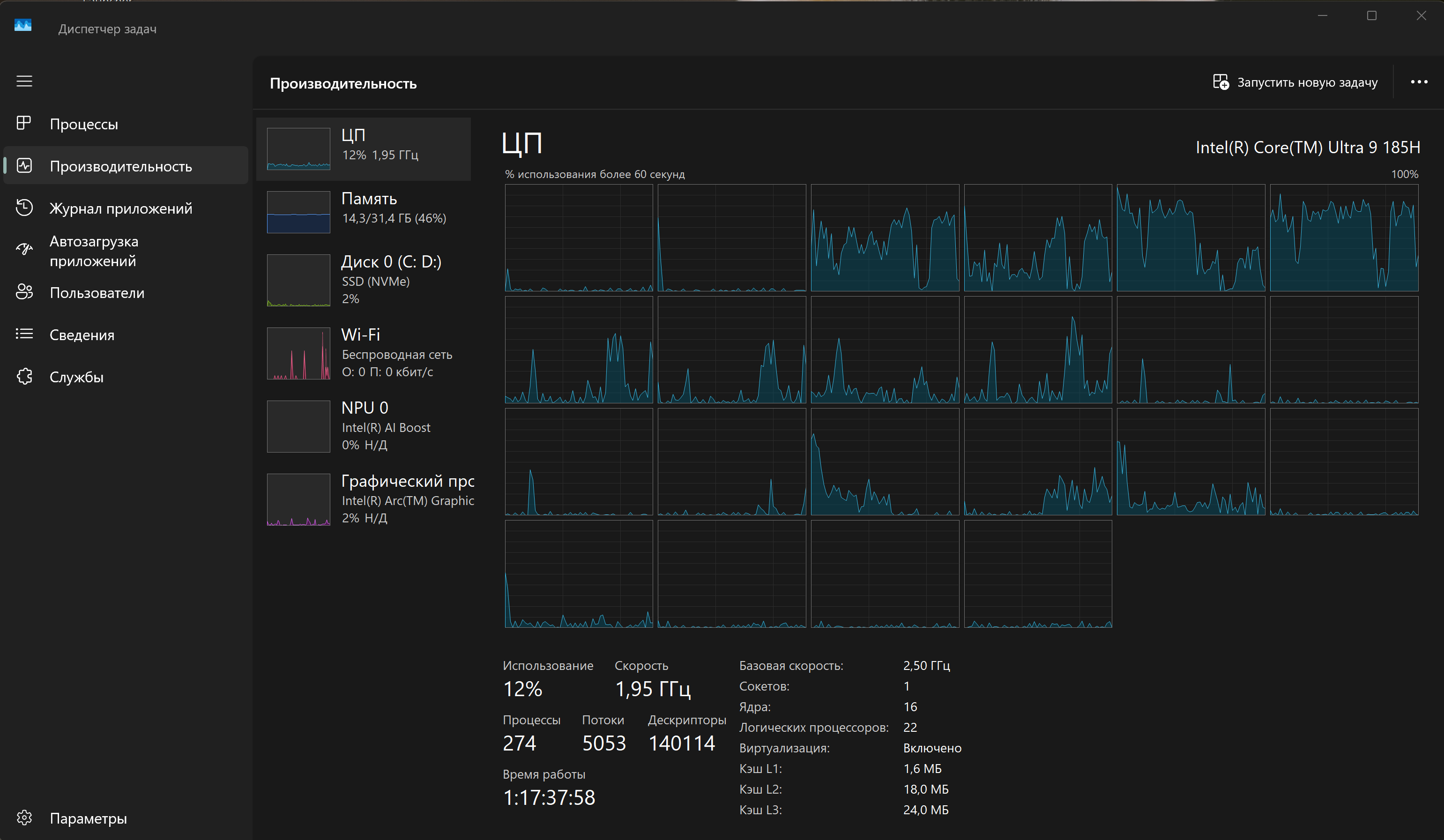This screenshot has height=840, width=1444.
Task: Click the Сведения list icon
Action: coord(24,334)
